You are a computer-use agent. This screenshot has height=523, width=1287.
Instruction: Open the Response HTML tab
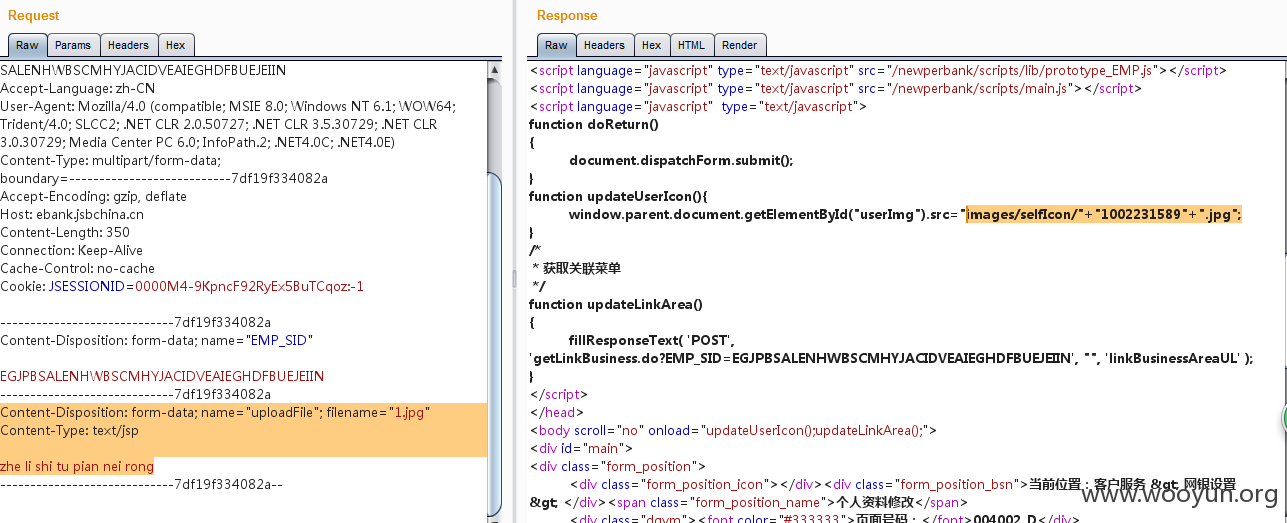click(691, 45)
